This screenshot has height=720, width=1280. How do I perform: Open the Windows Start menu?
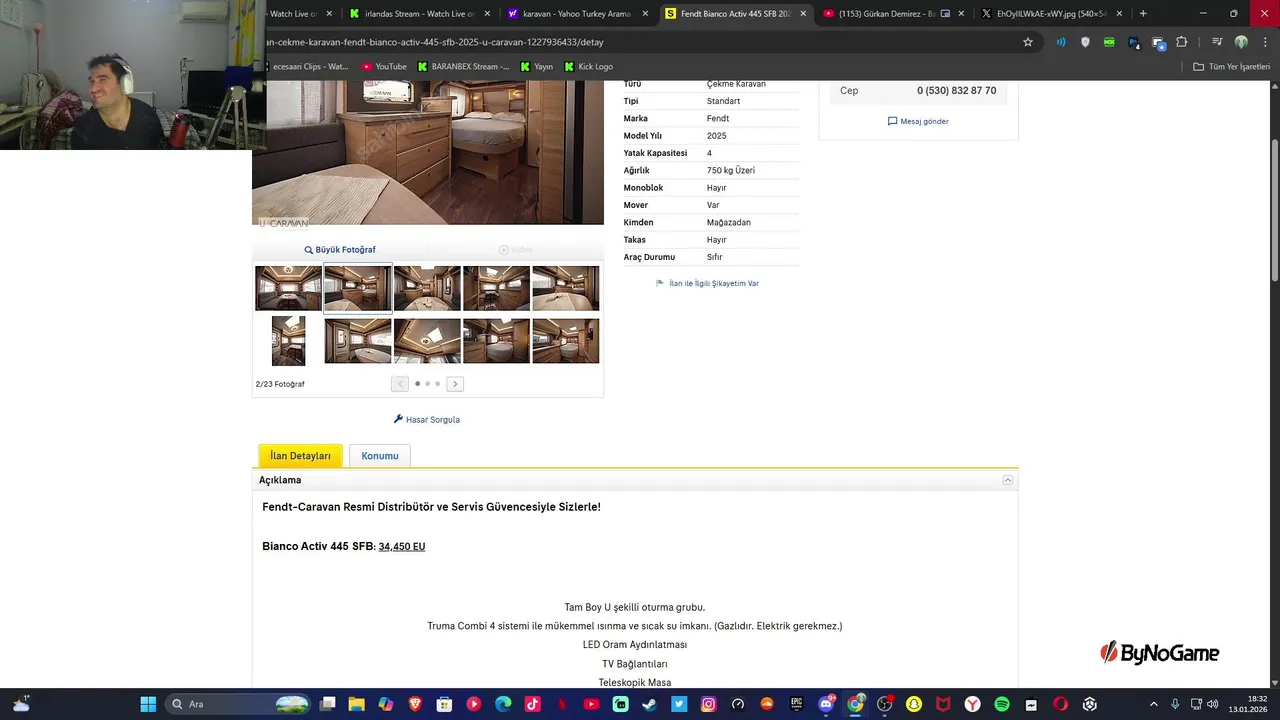click(x=148, y=704)
